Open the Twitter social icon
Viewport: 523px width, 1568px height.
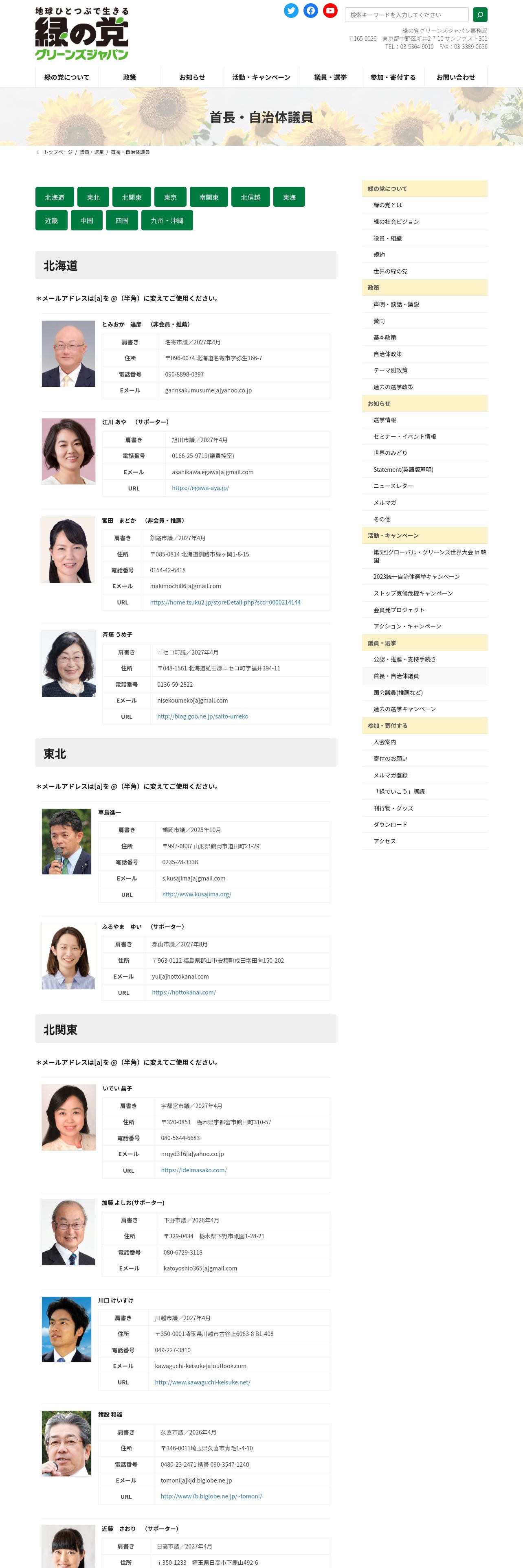(291, 10)
